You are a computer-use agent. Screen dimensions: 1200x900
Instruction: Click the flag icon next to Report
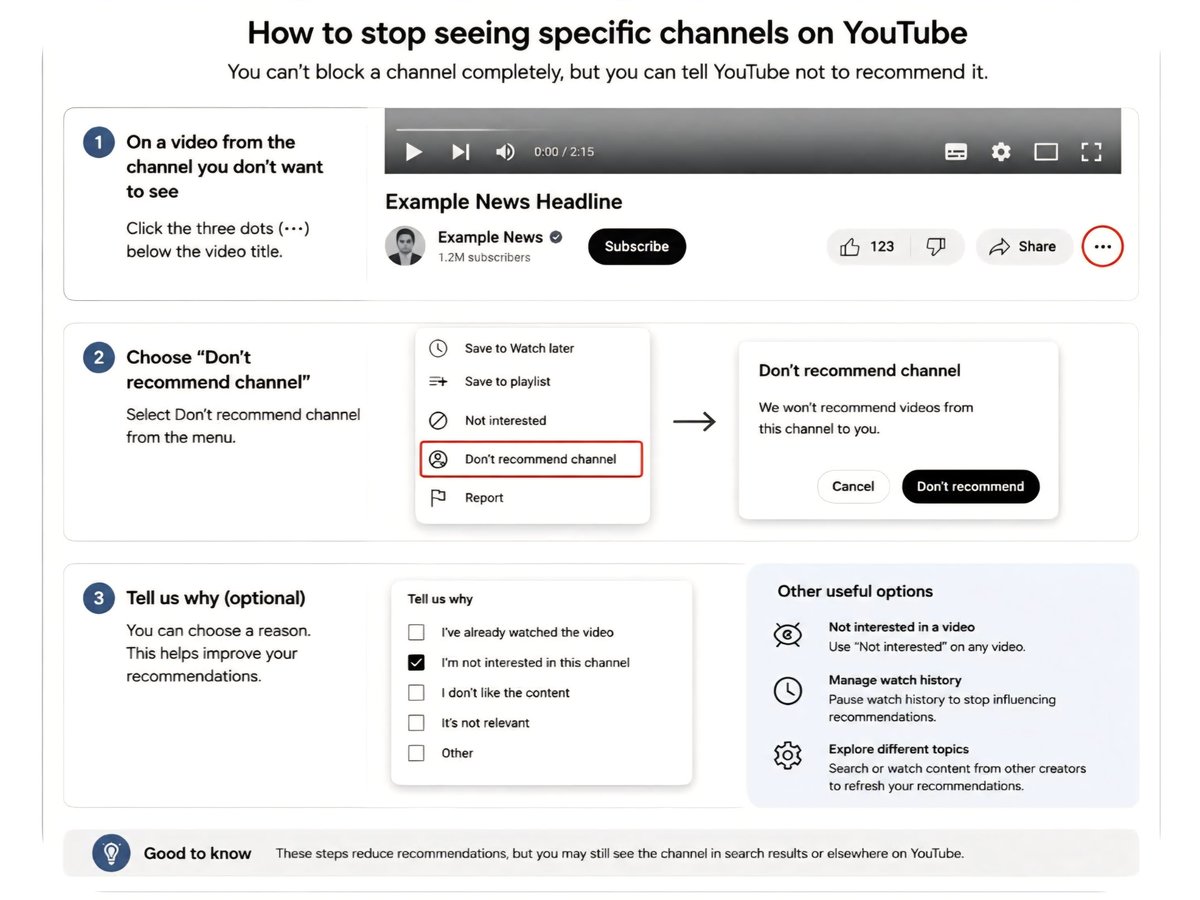tap(438, 497)
